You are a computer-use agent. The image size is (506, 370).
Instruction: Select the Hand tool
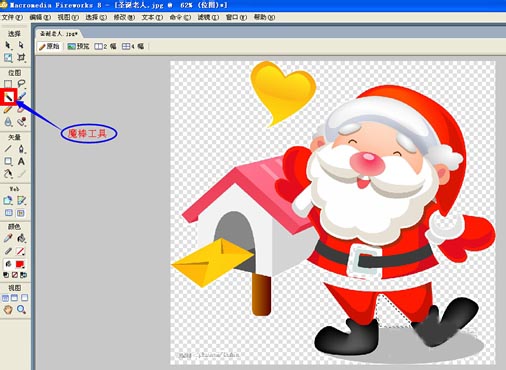[x=8, y=309]
